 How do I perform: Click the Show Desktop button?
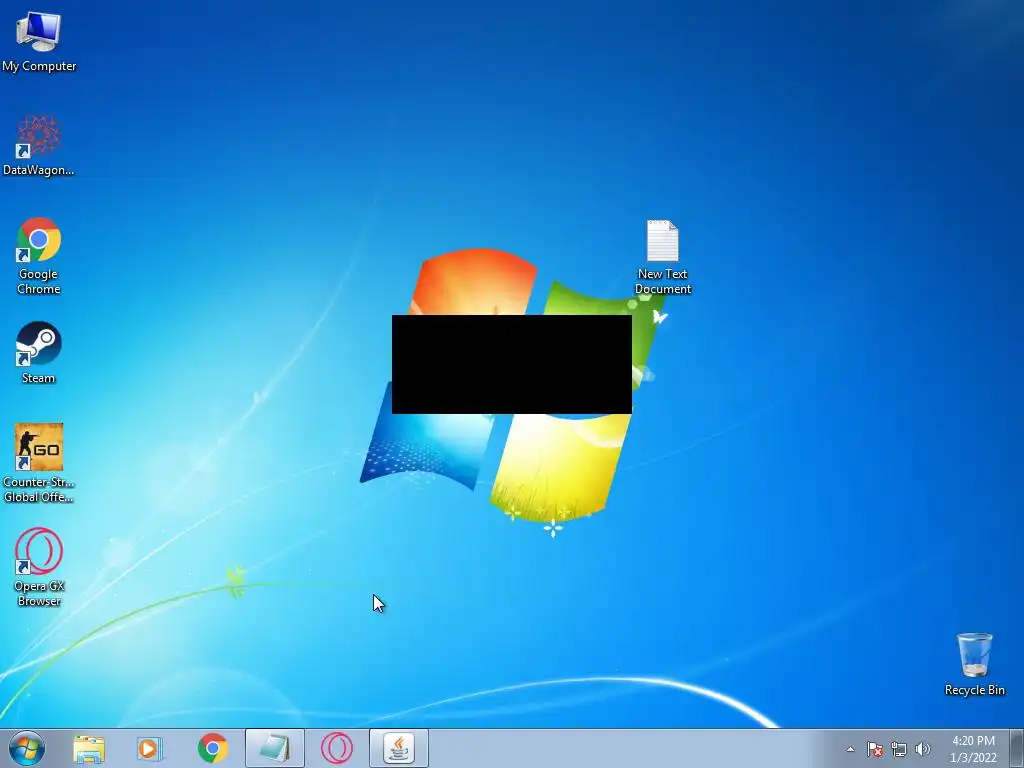pyautogui.click(x=1017, y=748)
